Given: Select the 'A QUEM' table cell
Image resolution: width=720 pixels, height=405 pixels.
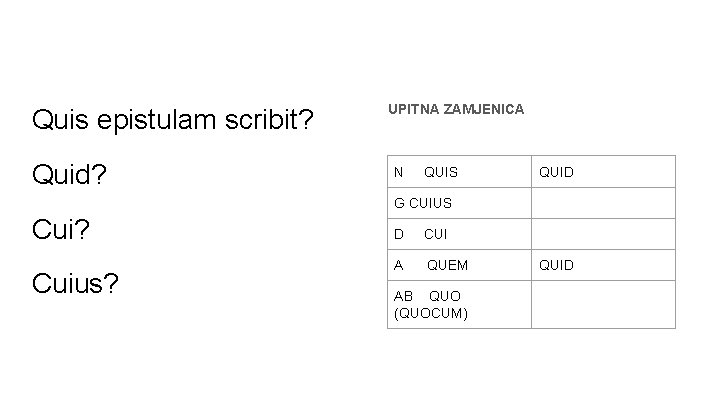Looking at the screenshot, I should pos(458,265).
